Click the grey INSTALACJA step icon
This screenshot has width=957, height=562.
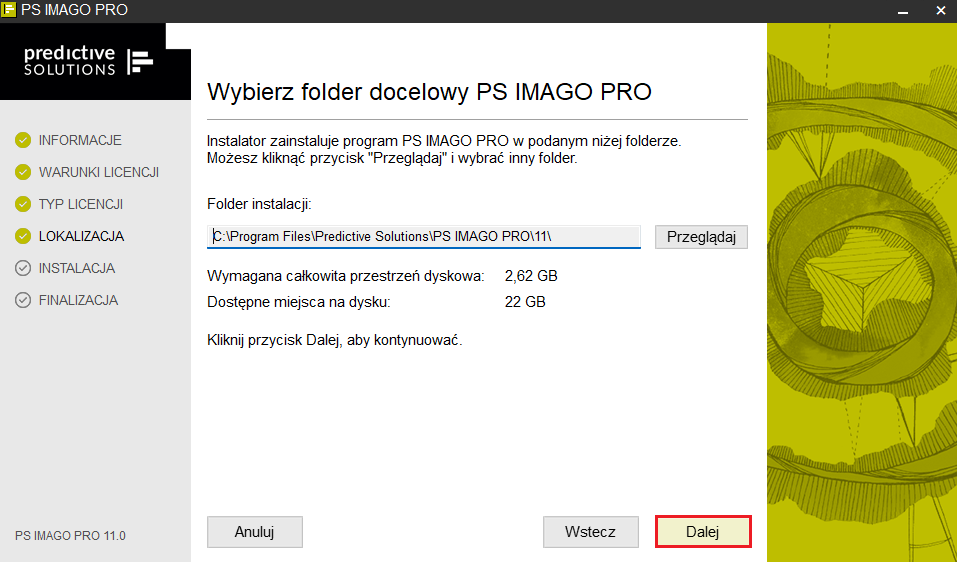[23, 268]
